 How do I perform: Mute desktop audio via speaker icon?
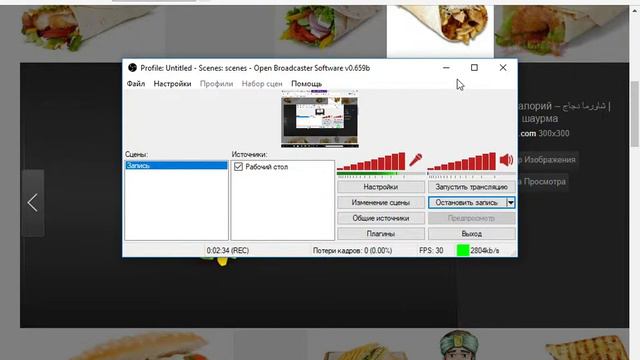507,160
